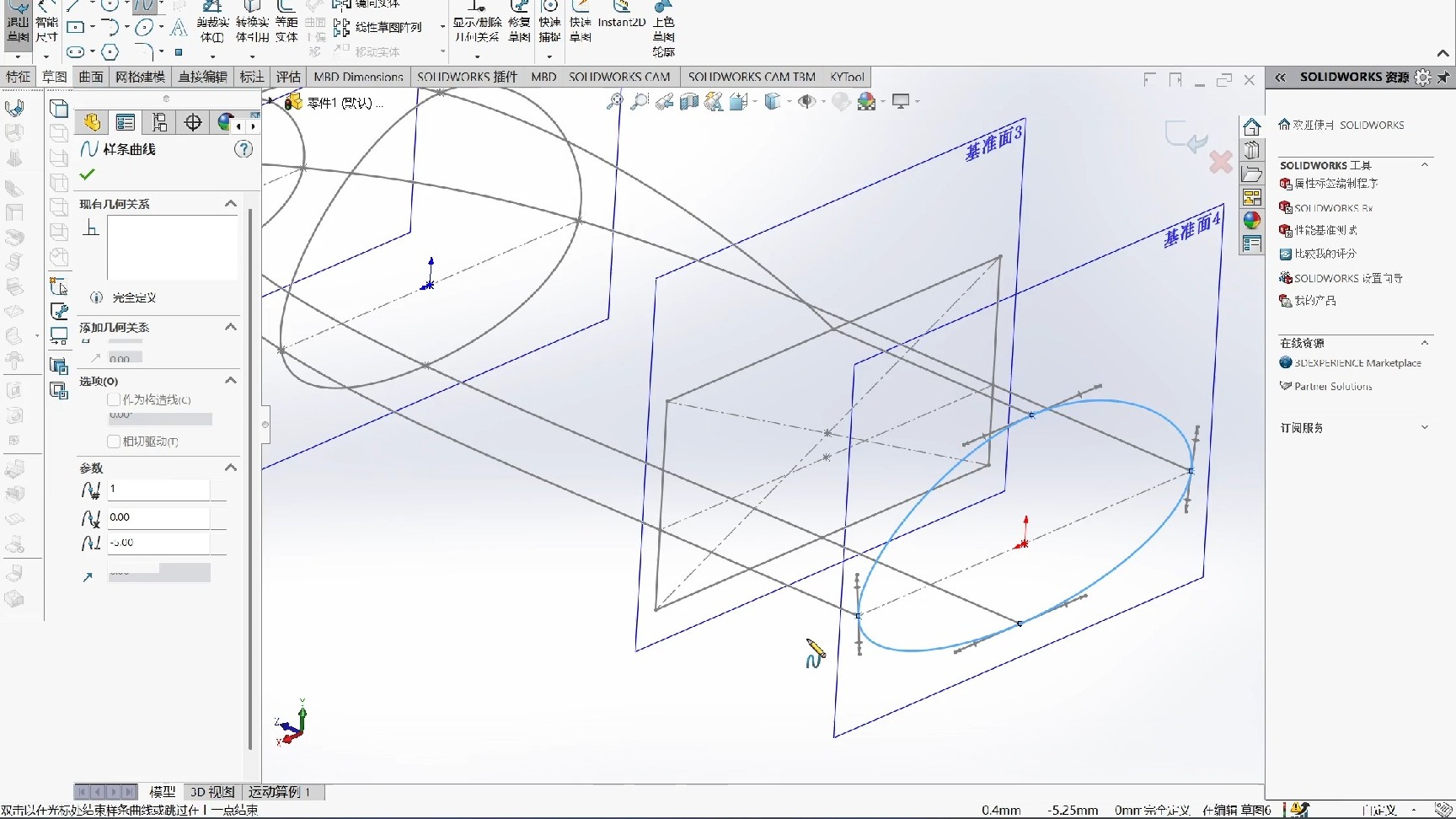
Task: Confirm the spline with the green checkmark
Action: 86,174
